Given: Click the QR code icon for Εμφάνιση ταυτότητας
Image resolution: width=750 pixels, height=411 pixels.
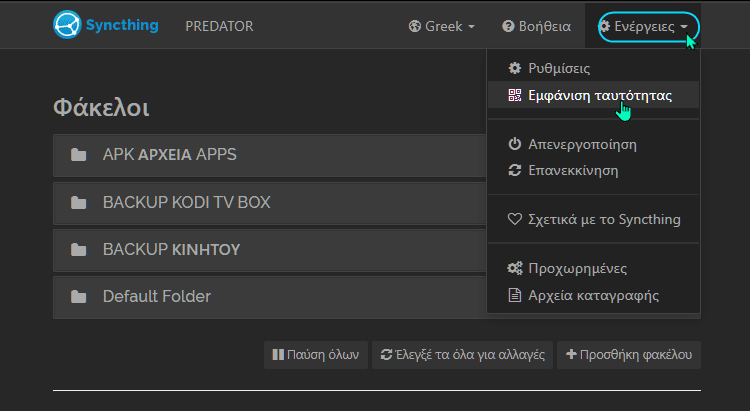Looking at the screenshot, I should point(515,95).
